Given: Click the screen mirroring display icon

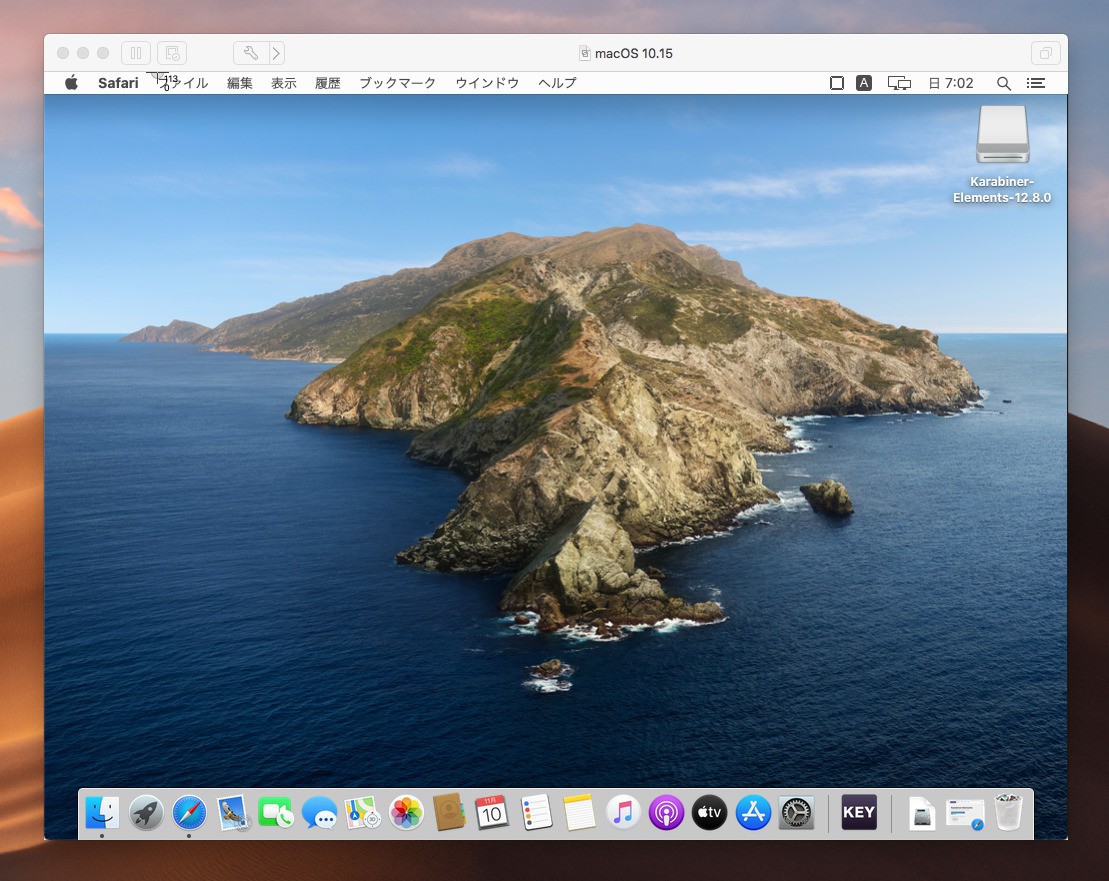Looking at the screenshot, I should click(x=899, y=83).
